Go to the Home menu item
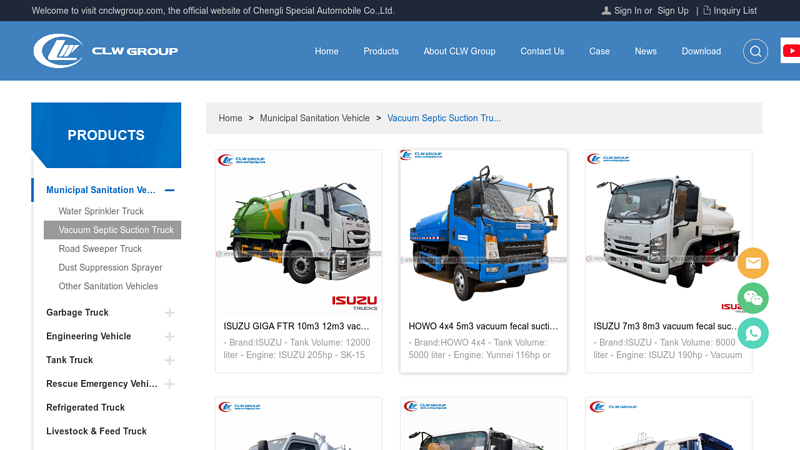 [327, 51]
